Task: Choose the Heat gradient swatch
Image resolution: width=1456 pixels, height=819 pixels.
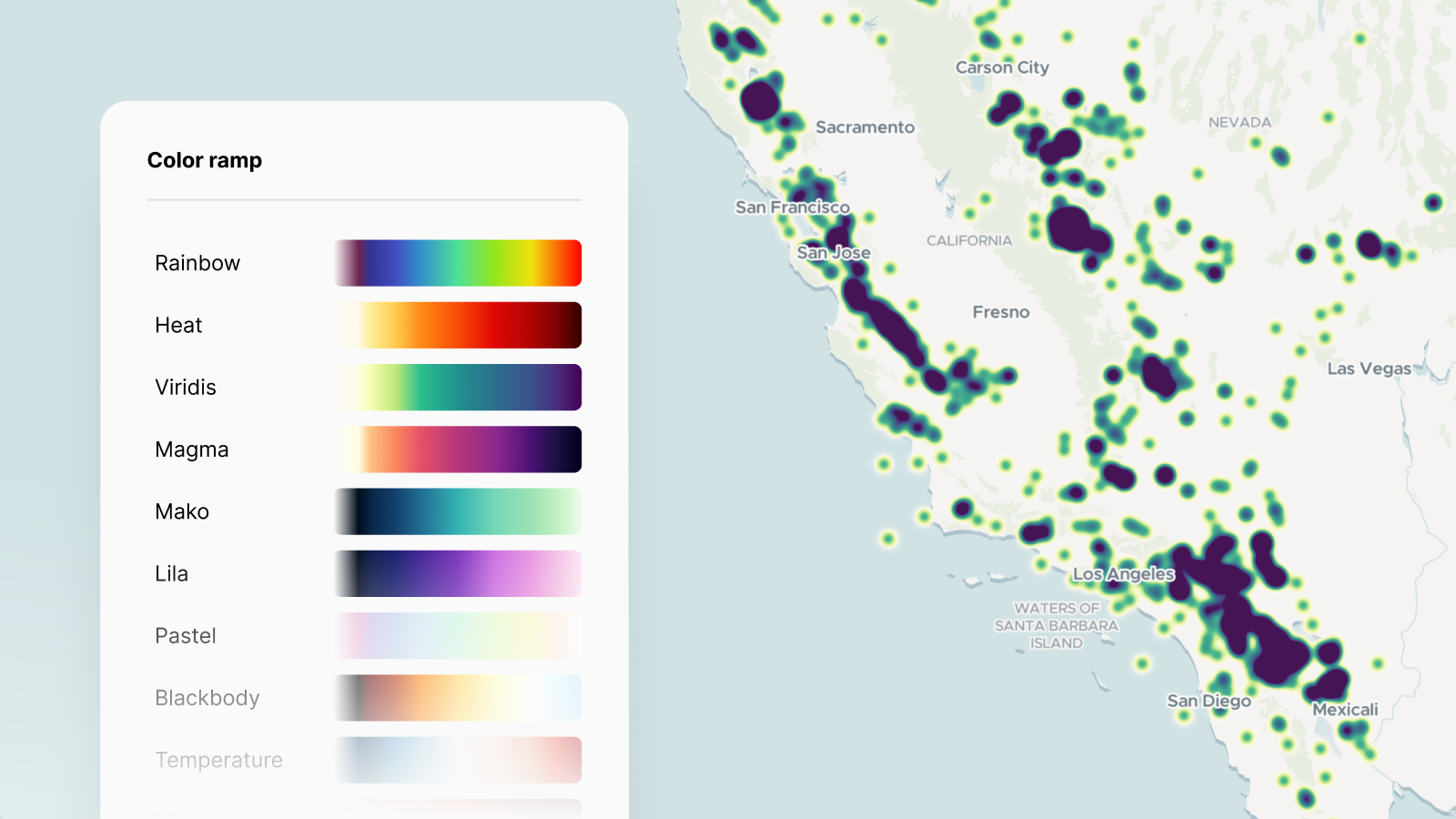Action: pos(458,325)
